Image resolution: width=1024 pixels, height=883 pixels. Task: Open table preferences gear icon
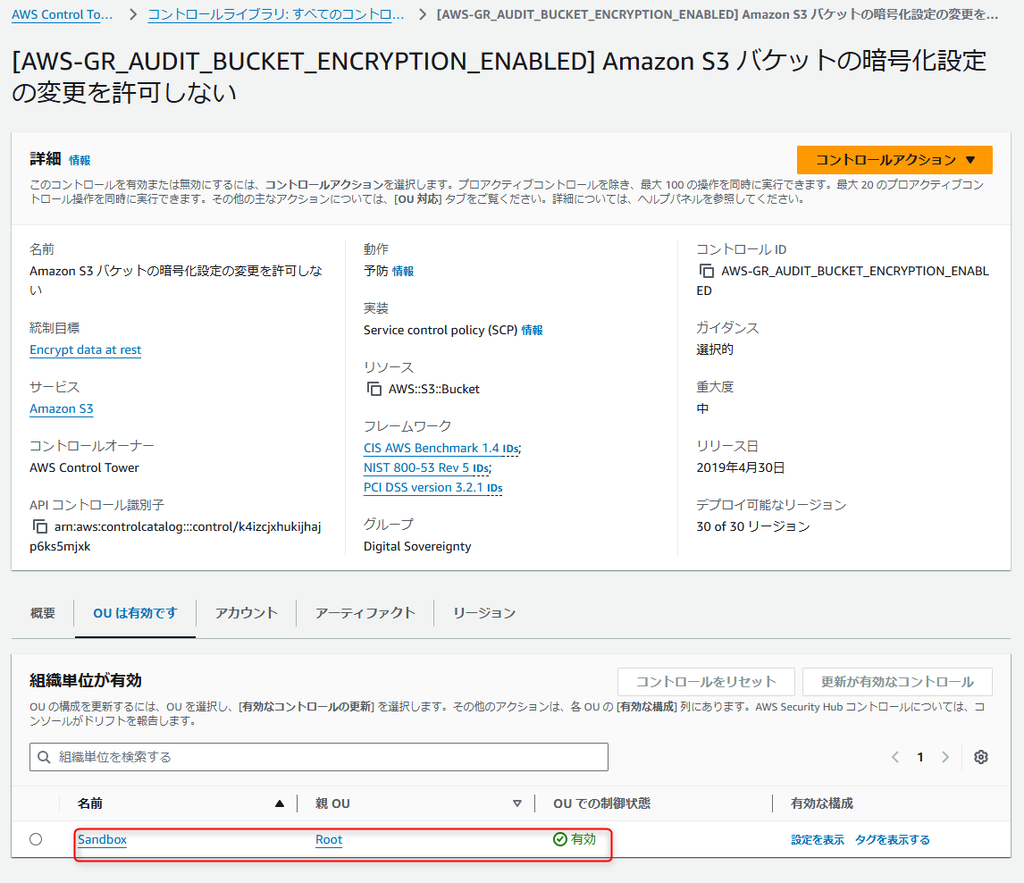980,757
